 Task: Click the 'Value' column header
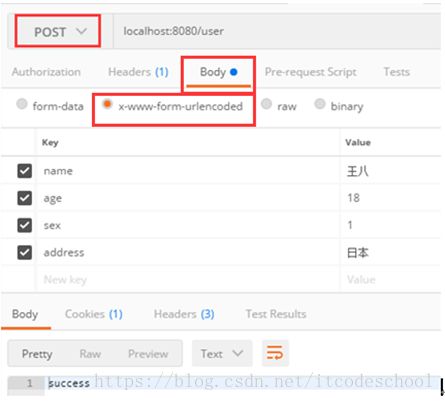pos(358,143)
